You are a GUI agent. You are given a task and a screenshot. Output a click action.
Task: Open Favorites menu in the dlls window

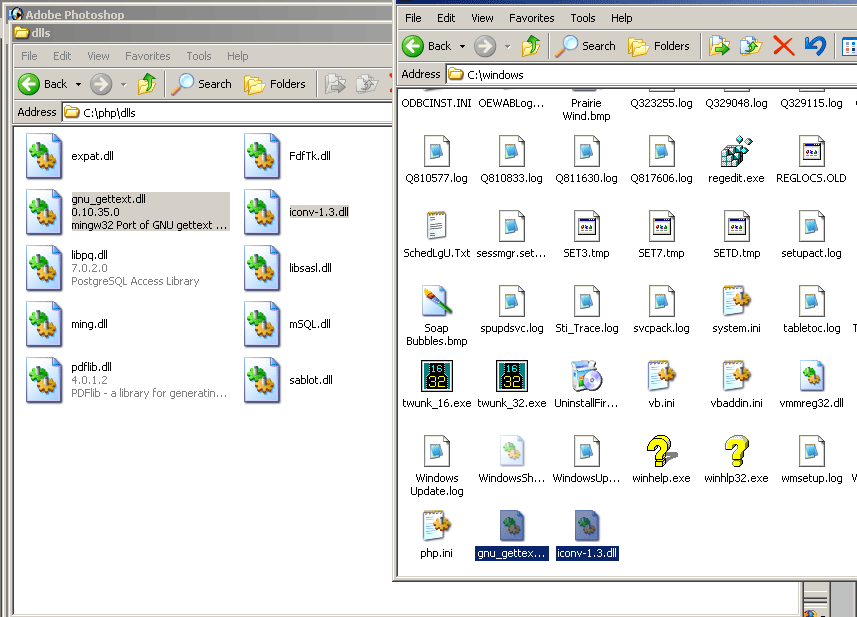148,56
